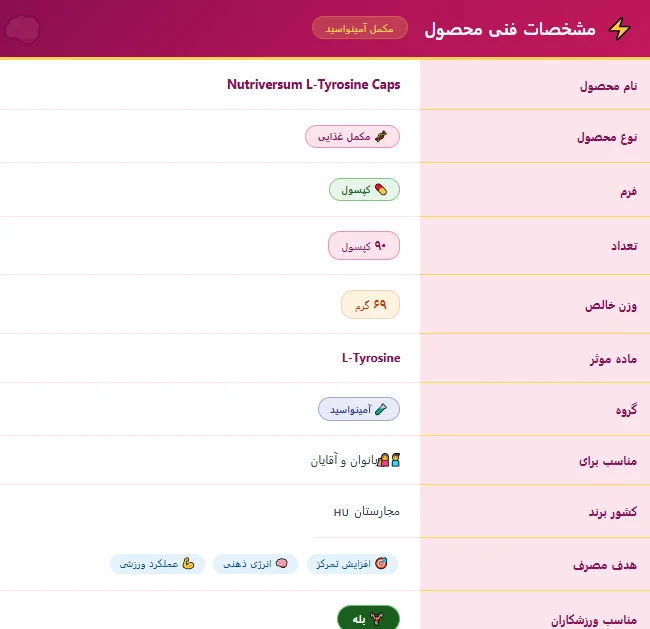650x629 pixels.
Task: Click the flexed bicep icon in عملکرد ورزشی
Action: (188, 563)
